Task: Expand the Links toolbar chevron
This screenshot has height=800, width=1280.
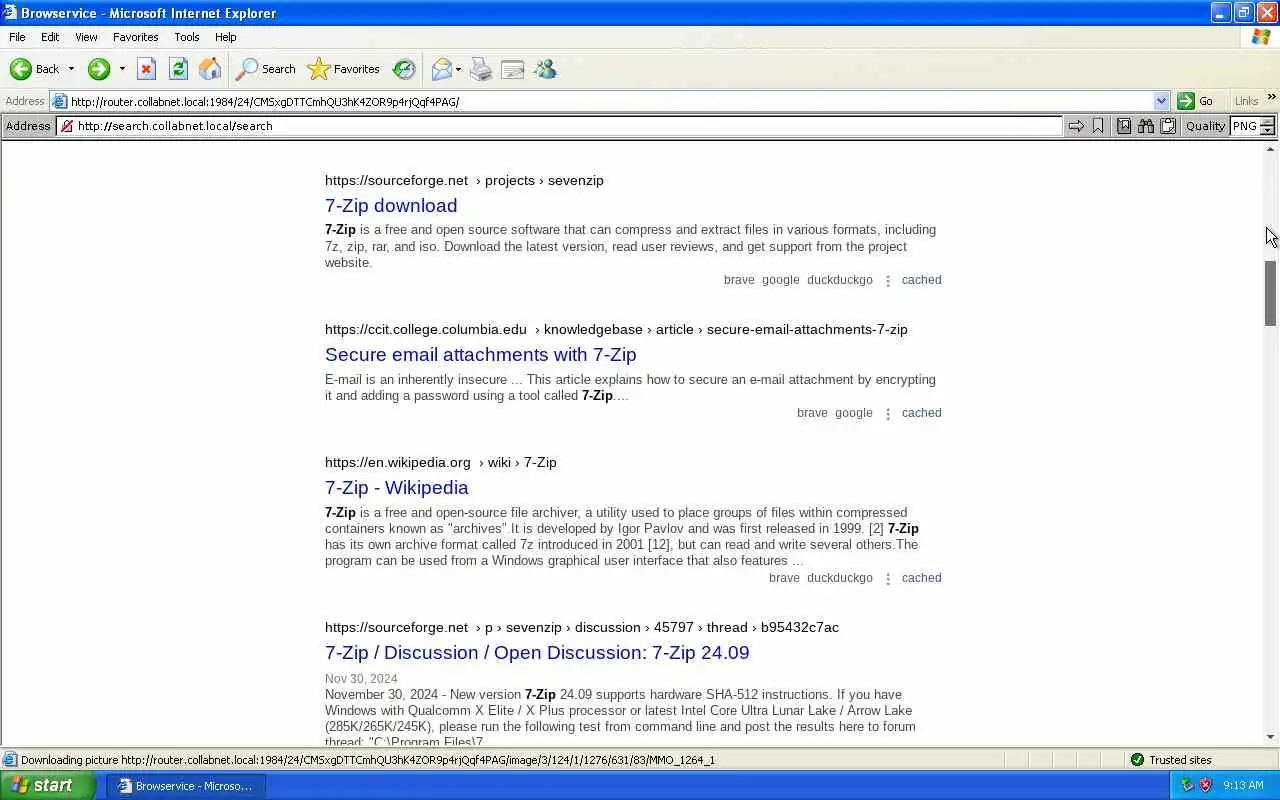Action: (x=1272, y=98)
